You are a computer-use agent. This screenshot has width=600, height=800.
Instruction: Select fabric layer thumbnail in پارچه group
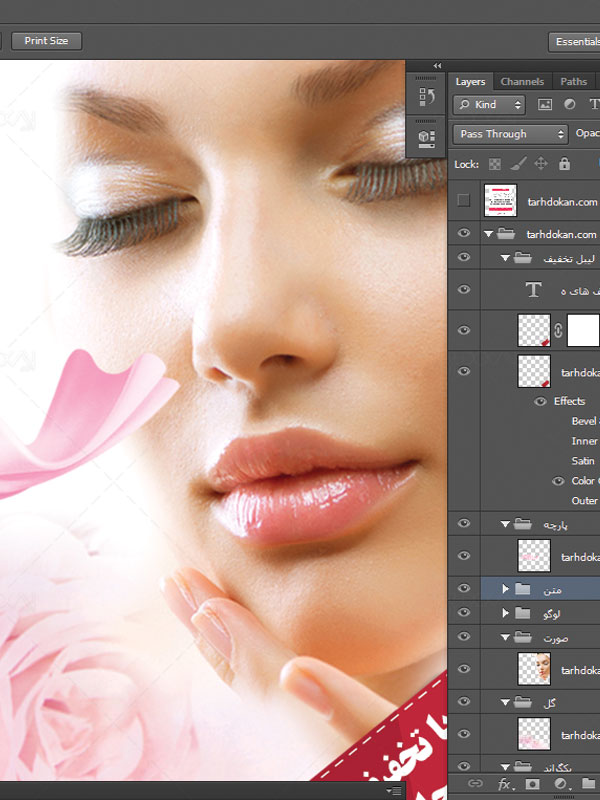tap(534, 556)
